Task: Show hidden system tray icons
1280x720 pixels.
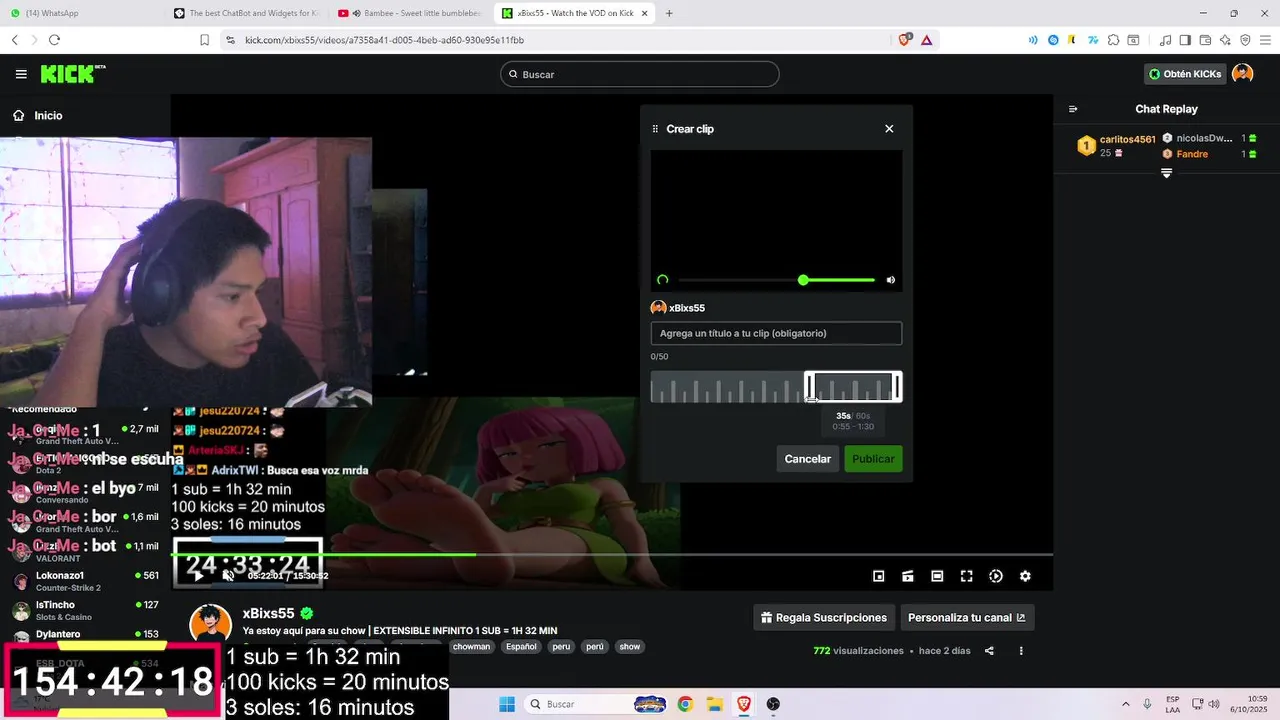Action: coord(1125,704)
